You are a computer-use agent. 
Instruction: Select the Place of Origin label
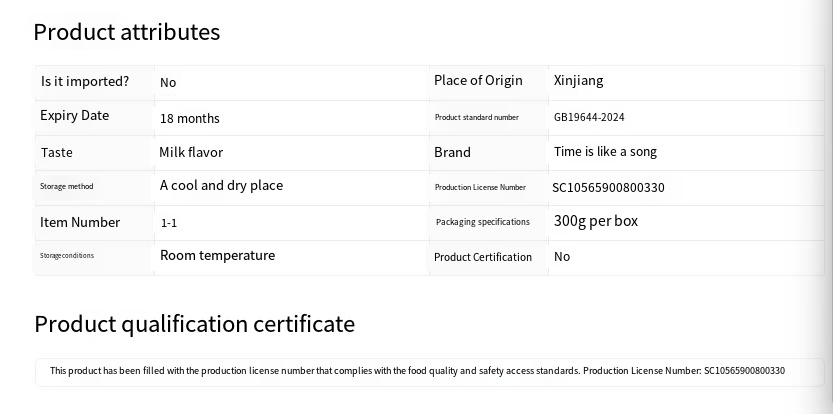click(x=478, y=80)
